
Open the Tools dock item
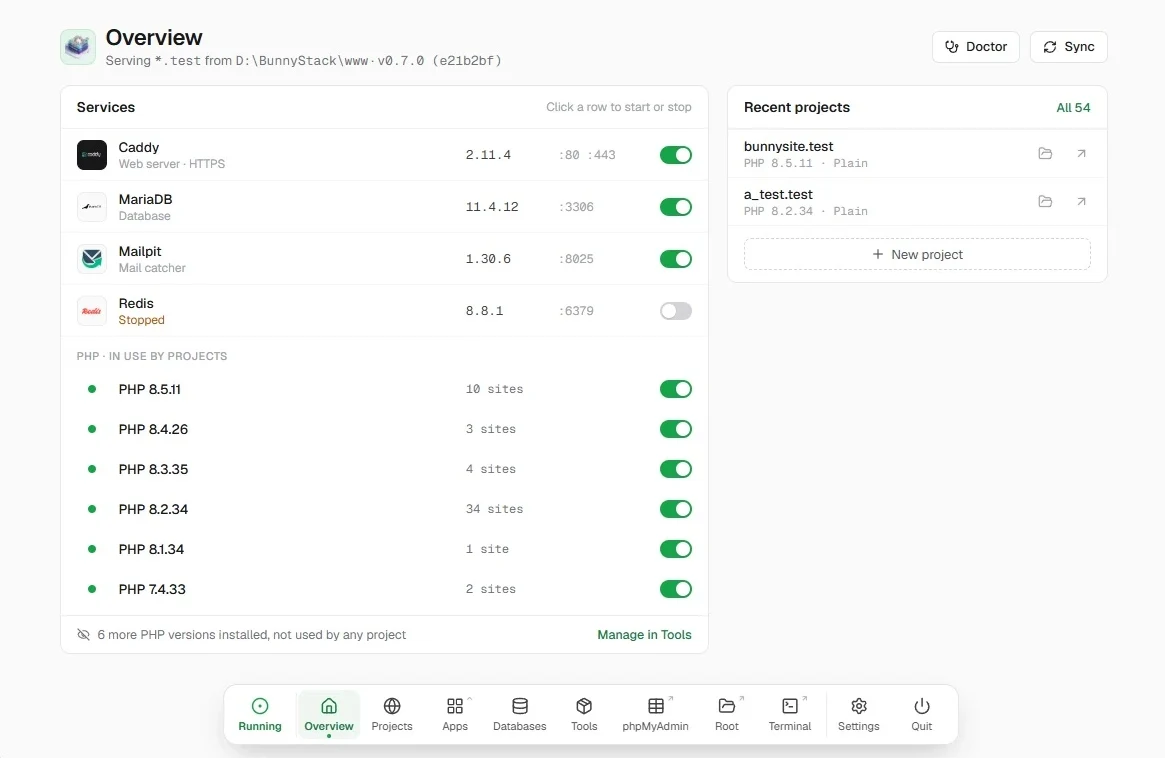[584, 714]
